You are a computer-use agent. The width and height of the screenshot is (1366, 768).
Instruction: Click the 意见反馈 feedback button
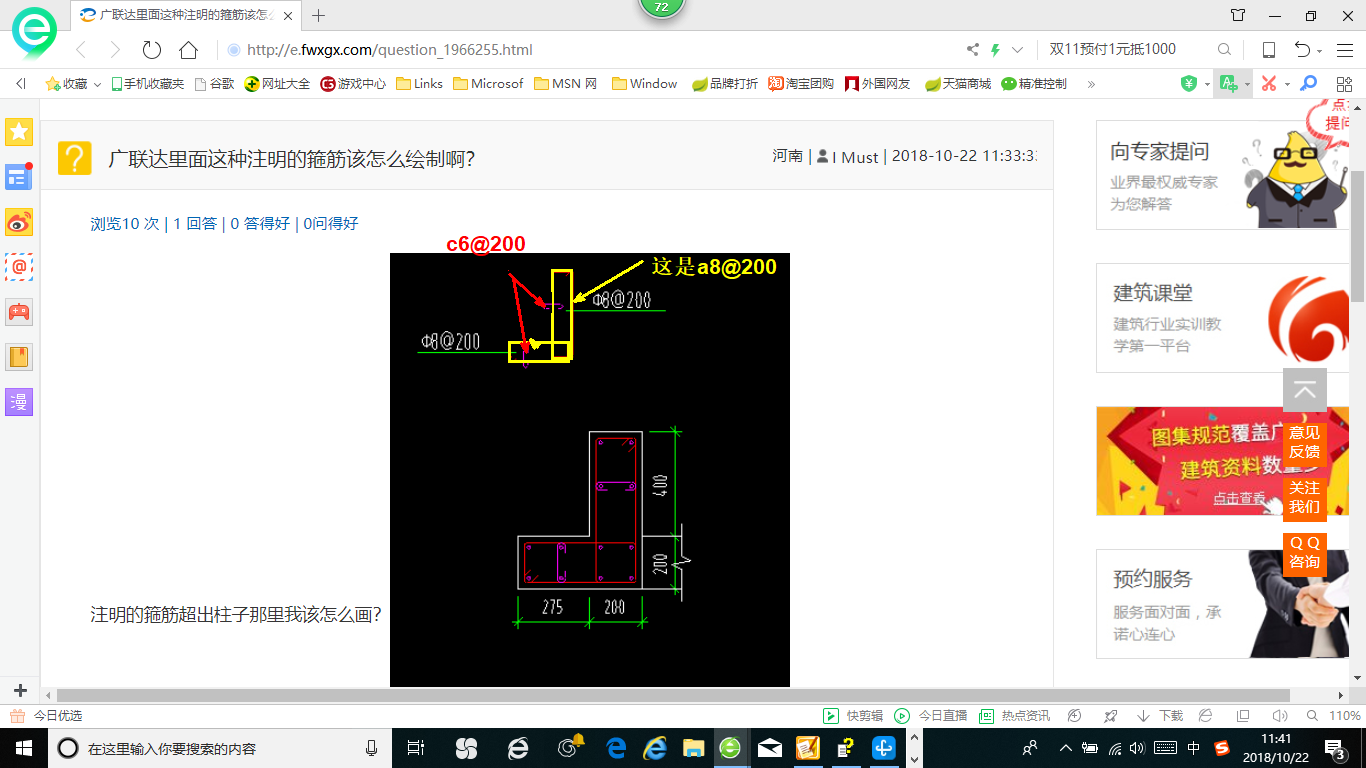click(1304, 442)
